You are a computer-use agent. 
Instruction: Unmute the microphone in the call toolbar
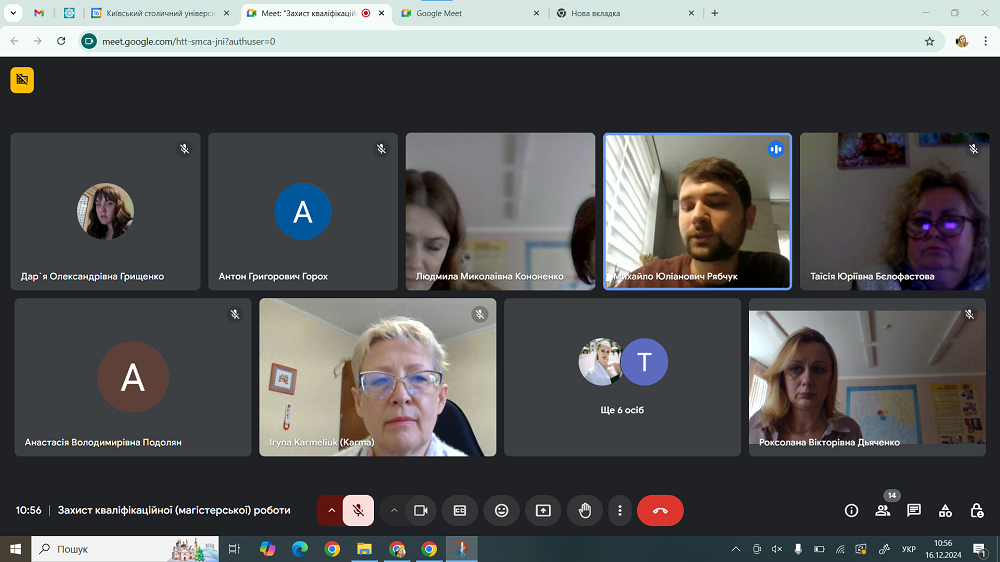pos(358,510)
